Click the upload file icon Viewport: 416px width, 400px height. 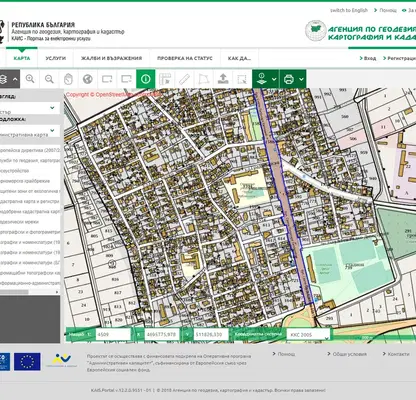click(223, 79)
